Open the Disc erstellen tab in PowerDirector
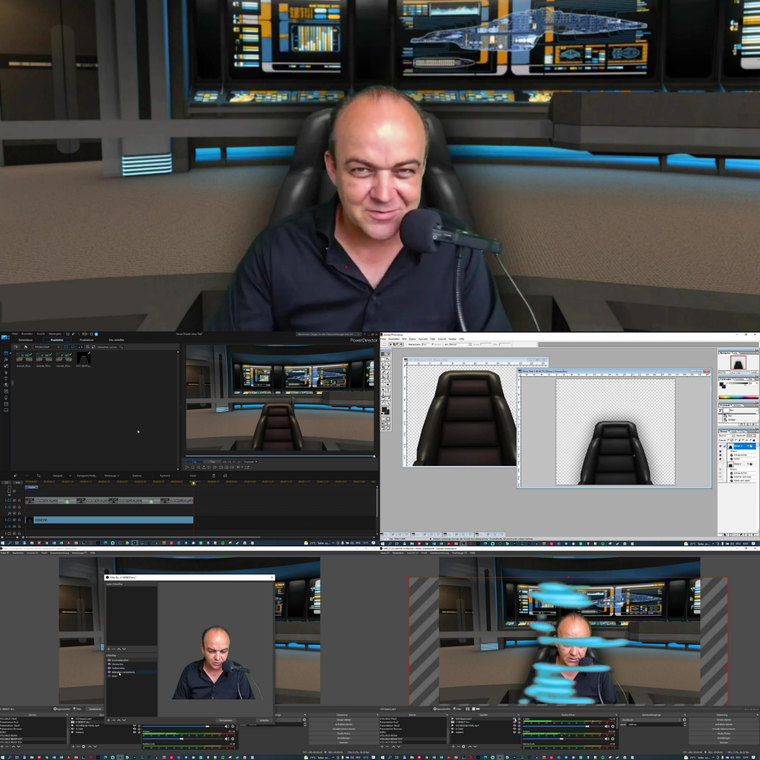Screen dimensions: 760x760 pyautogui.click(x=116, y=340)
